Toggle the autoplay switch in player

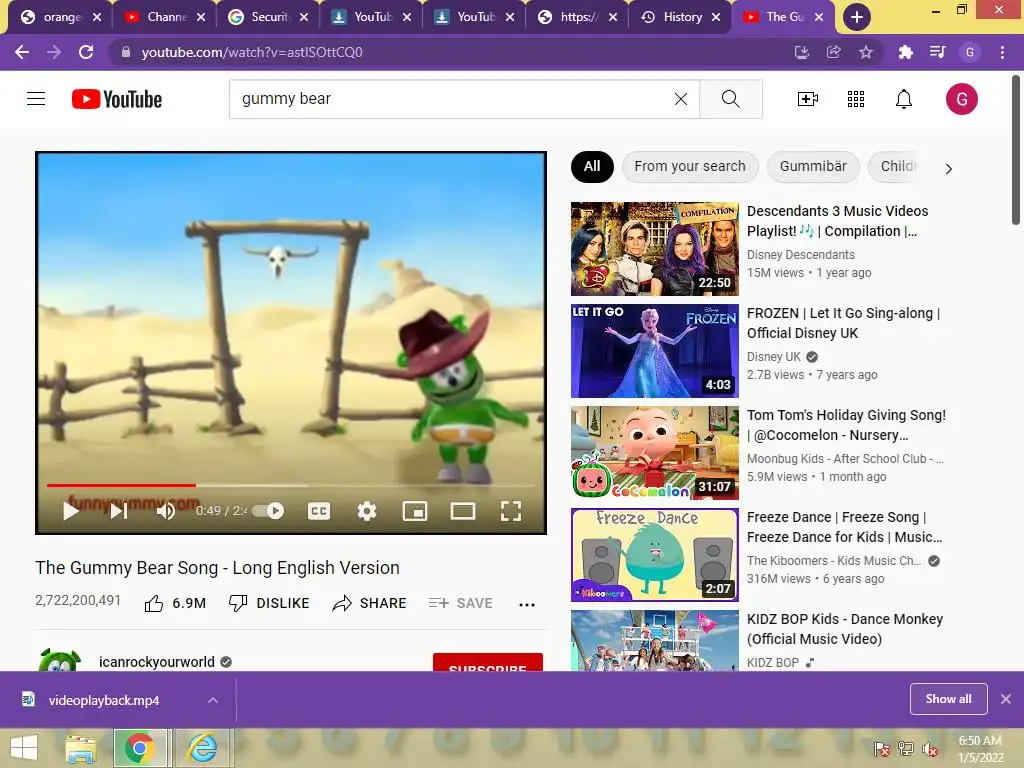(x=268, y=511)
